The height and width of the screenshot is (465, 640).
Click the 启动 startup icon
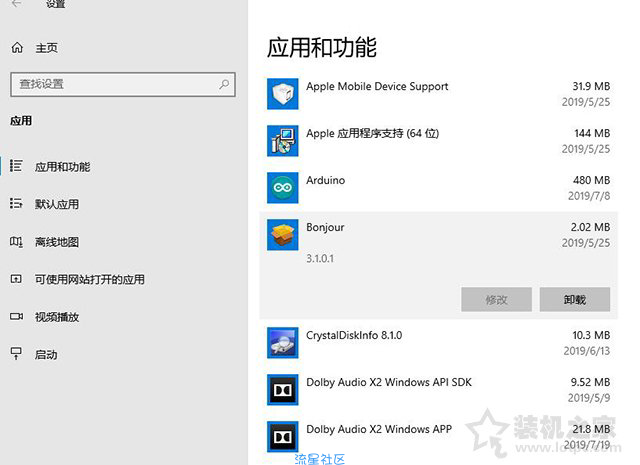pos(16,354)
